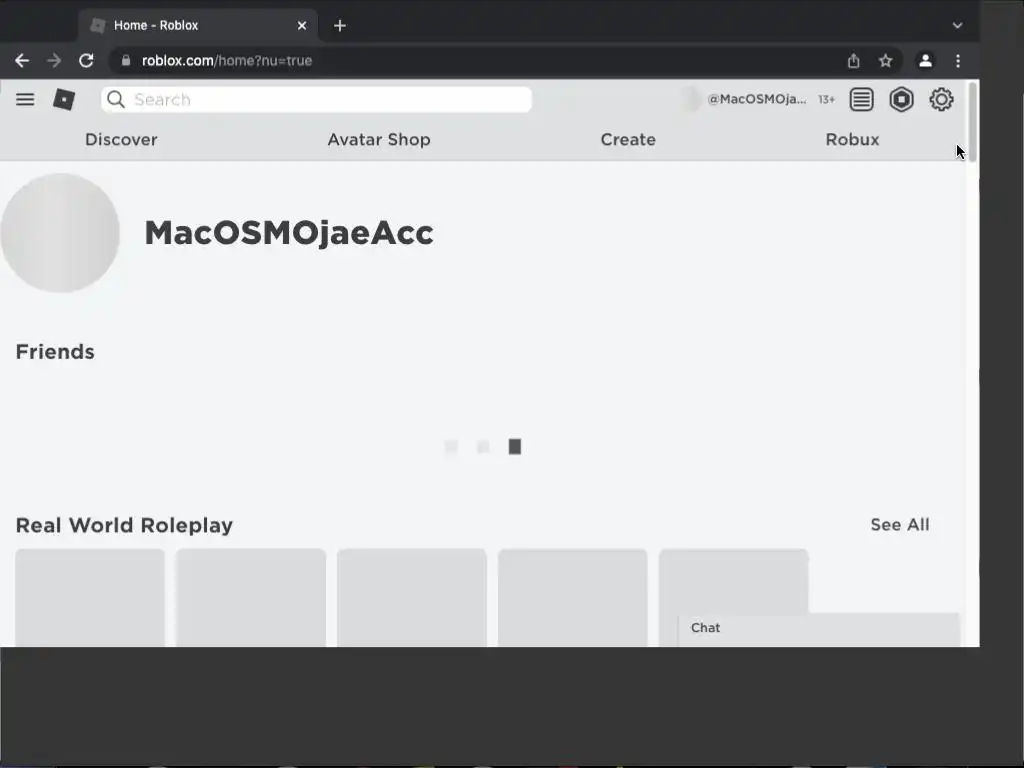Click the address bar URL
The image size is (1024, 768).
click(227, 61)
